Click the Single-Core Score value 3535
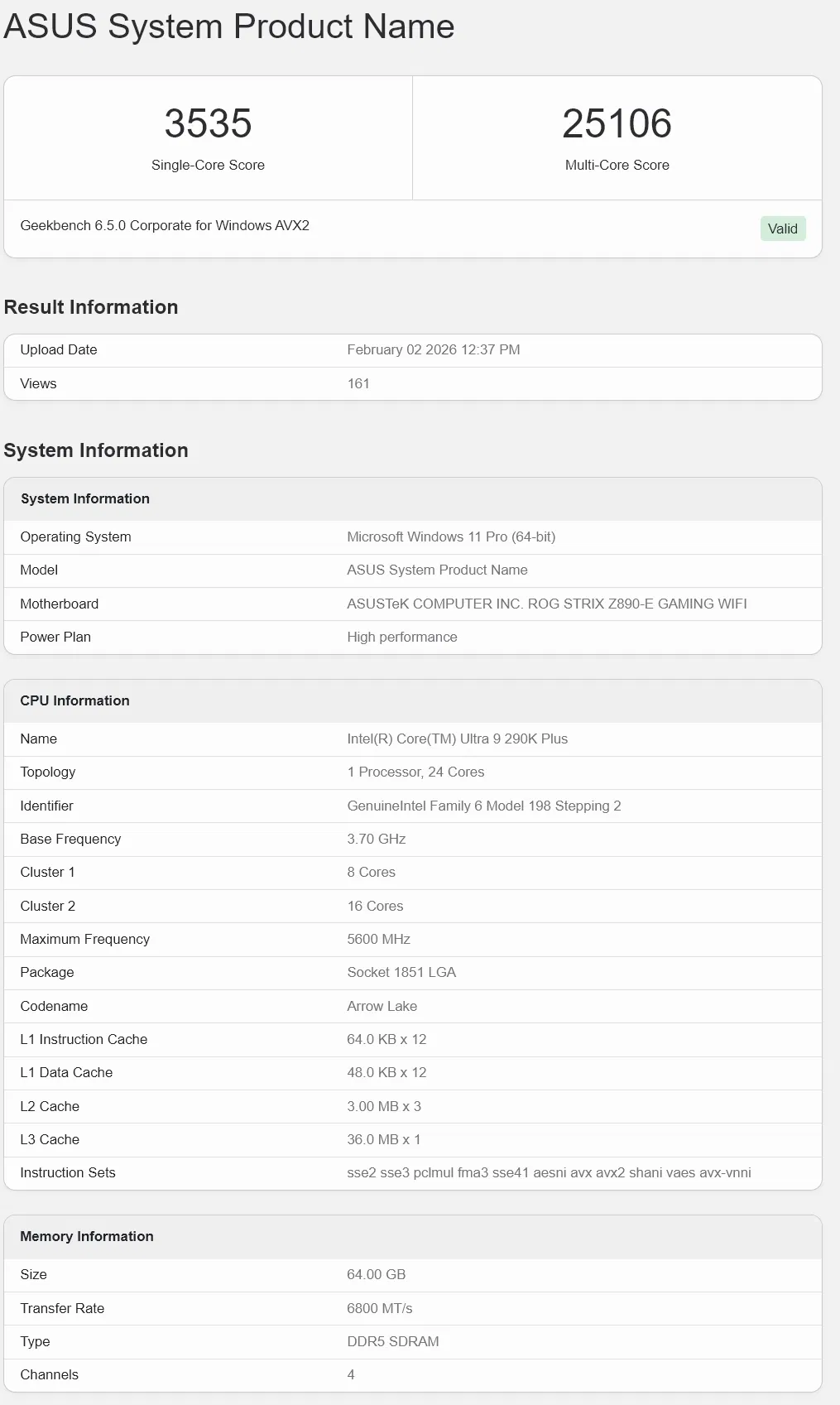This screenshot has width=840, height=1405. (208, 124)
